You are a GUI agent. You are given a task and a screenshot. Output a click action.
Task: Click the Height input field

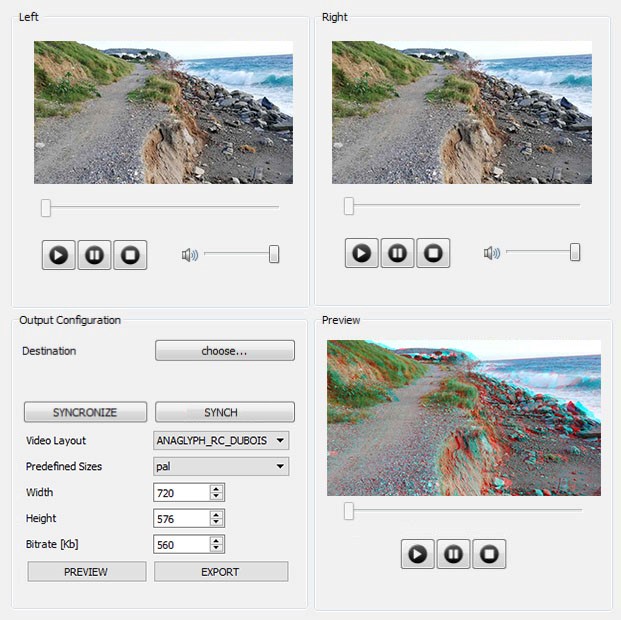click(x=182, y=519)
